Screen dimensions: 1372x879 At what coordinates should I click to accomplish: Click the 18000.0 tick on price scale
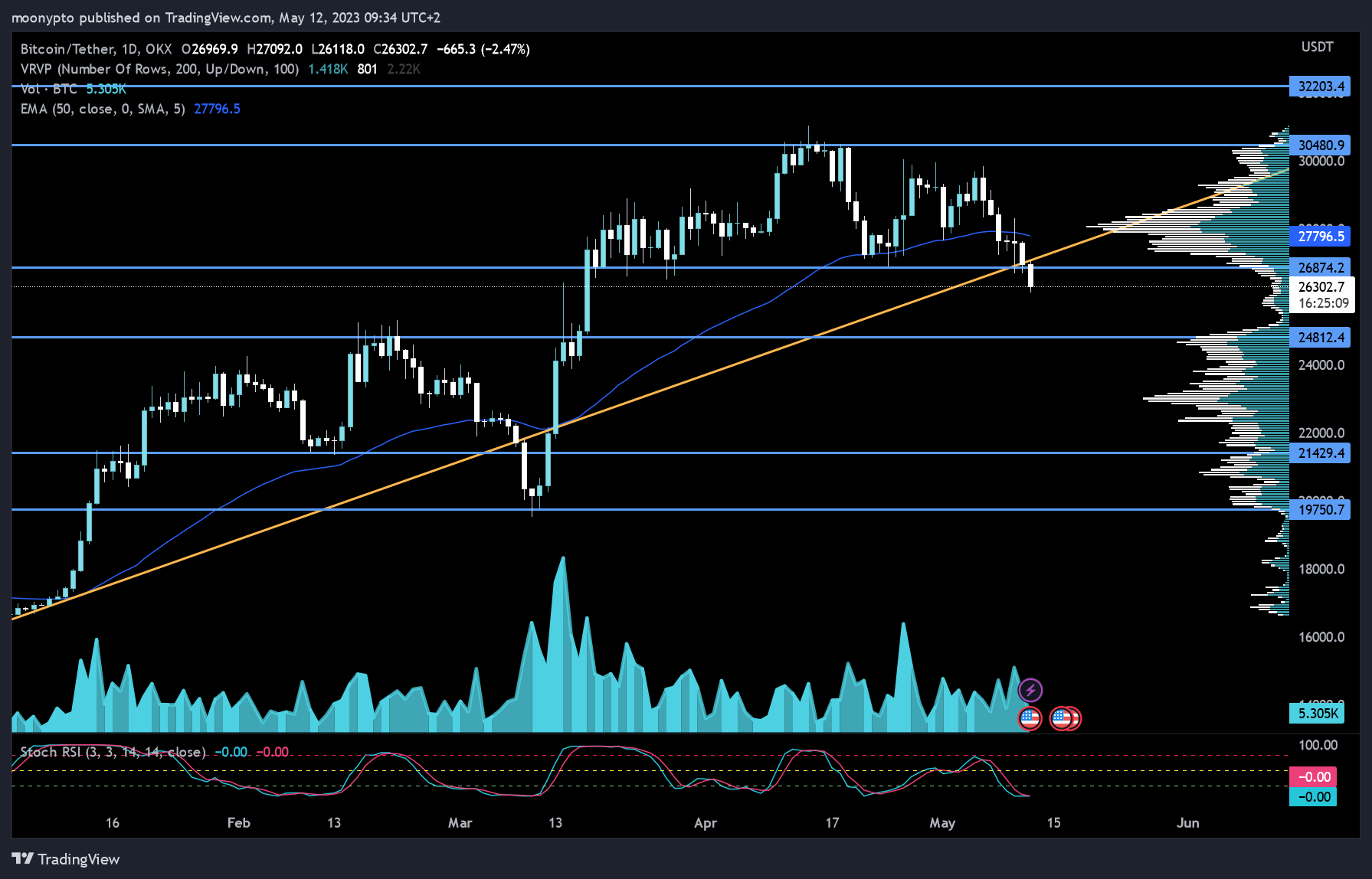(1321, 569)
